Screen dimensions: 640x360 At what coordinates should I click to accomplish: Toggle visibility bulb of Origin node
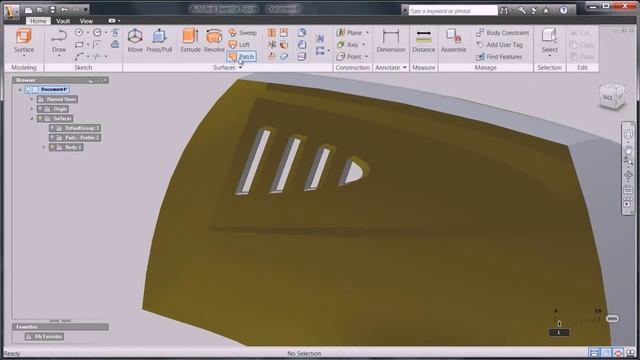[x=40, y=109]
